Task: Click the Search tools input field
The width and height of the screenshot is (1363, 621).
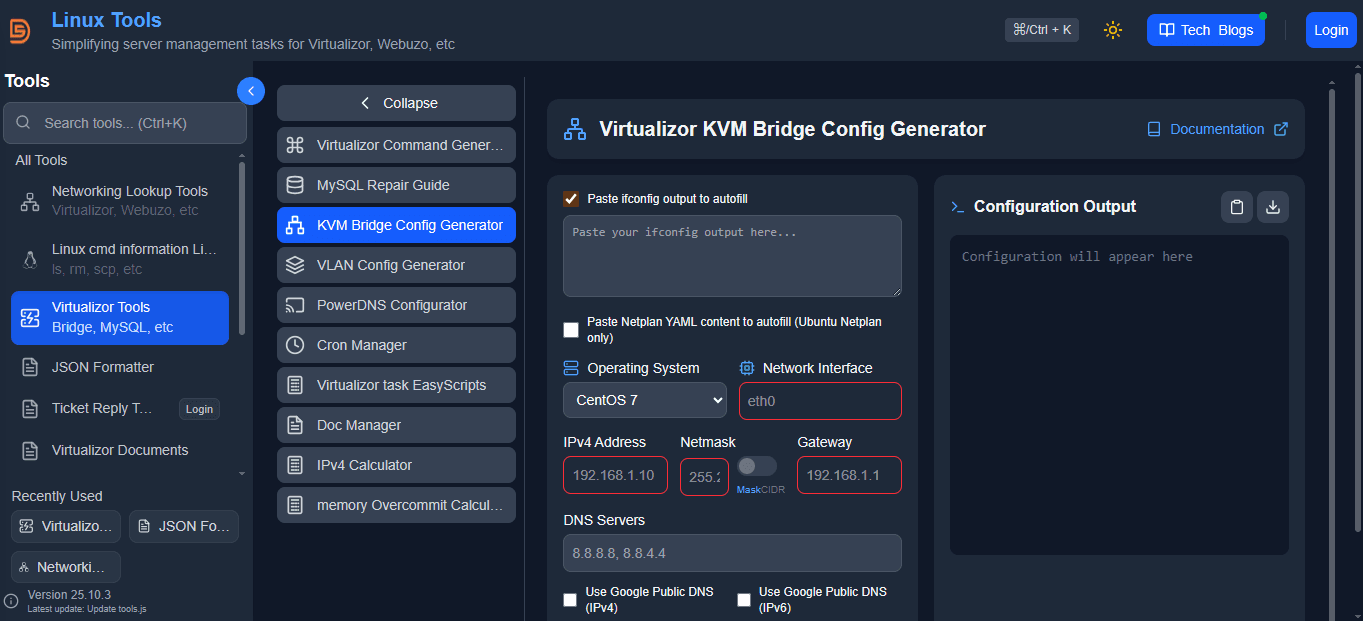Action: [x=125, y=123]
